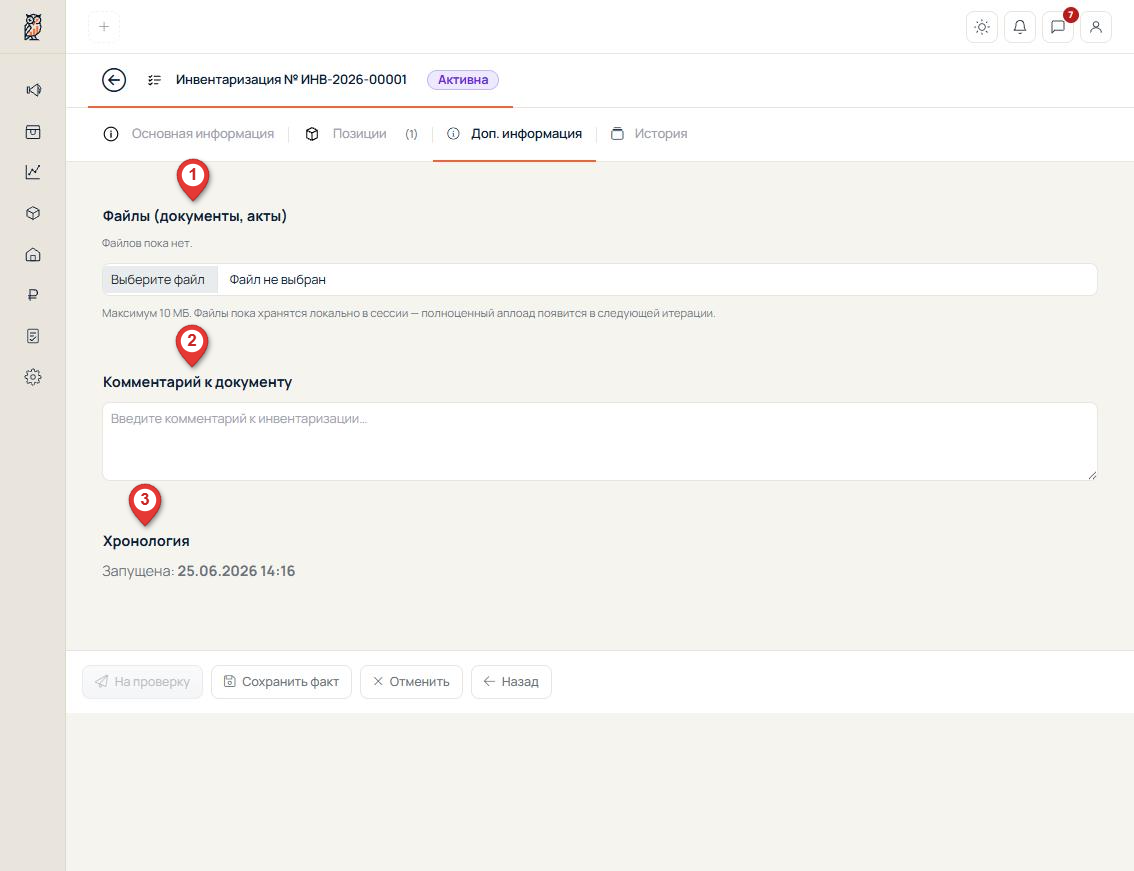The image size is (1134, 871).
Task: Click the Файлов пока нет text
Action: tap(147, 243)
